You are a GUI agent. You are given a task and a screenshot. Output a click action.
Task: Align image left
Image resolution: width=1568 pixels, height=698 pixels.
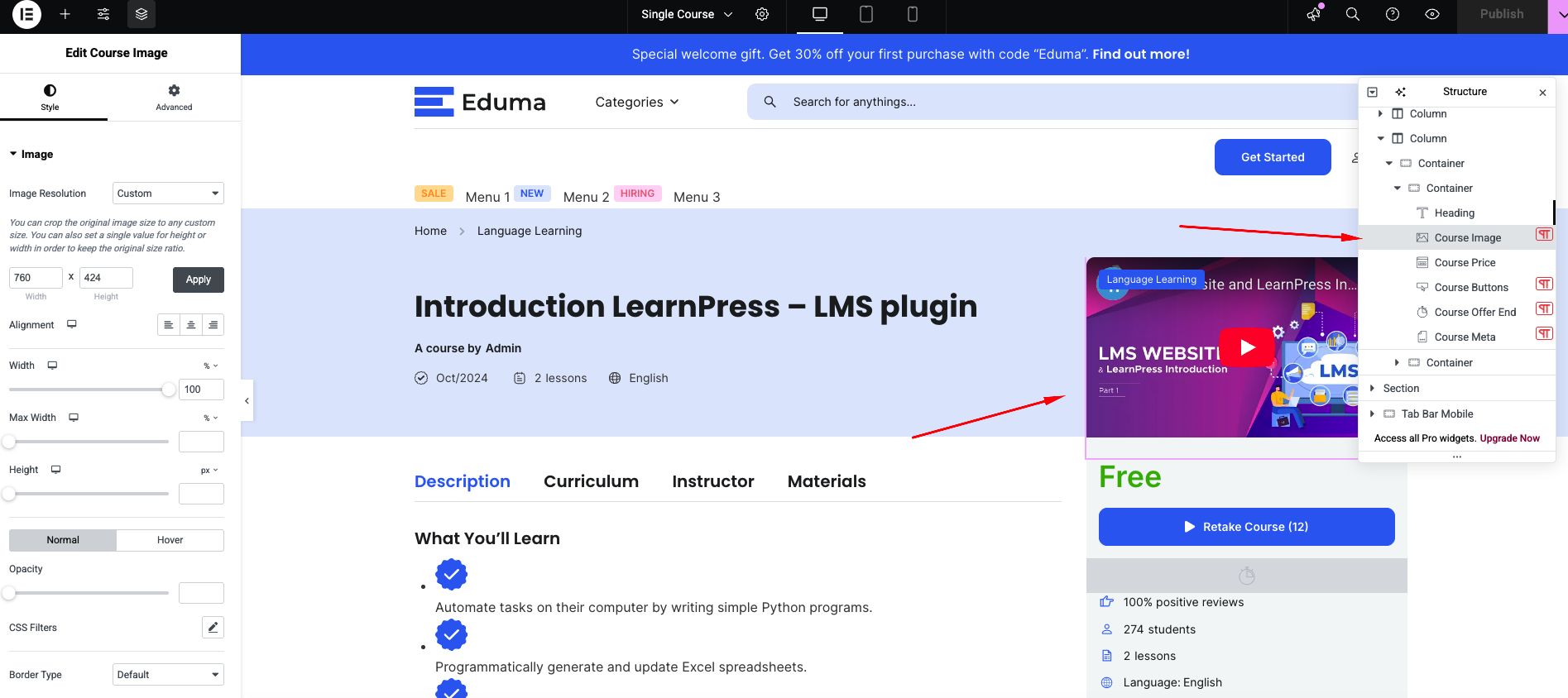click(169, 325)
